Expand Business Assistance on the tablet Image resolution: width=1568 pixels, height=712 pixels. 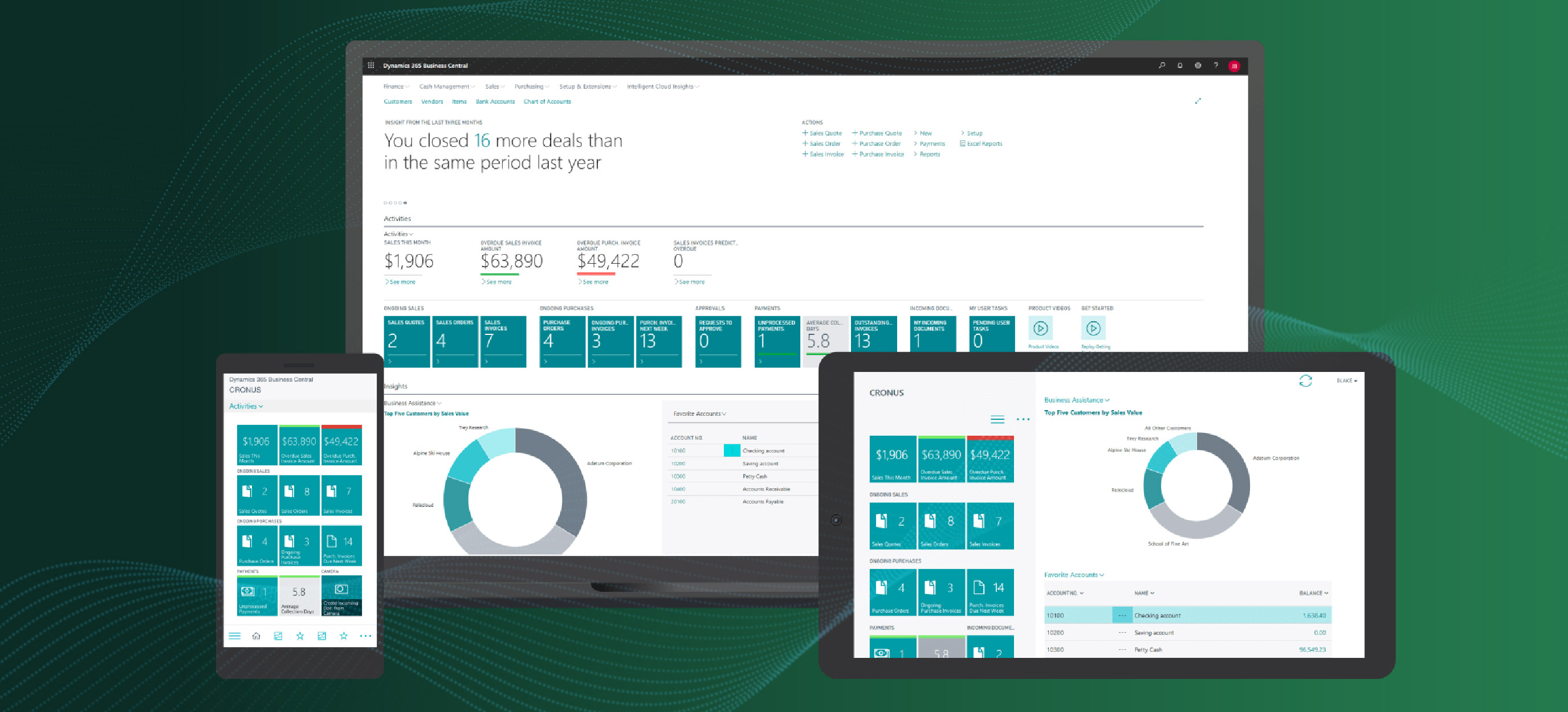[1076, 400]
